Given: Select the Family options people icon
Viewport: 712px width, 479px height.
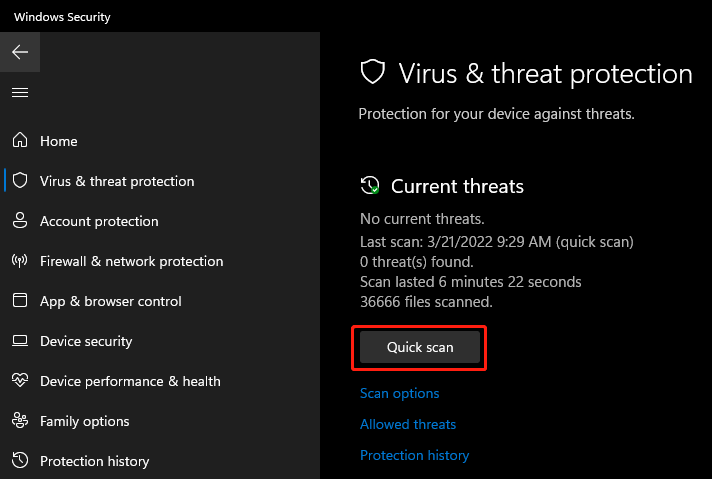Looking at the screenshot, I should [x=20, y=420].
